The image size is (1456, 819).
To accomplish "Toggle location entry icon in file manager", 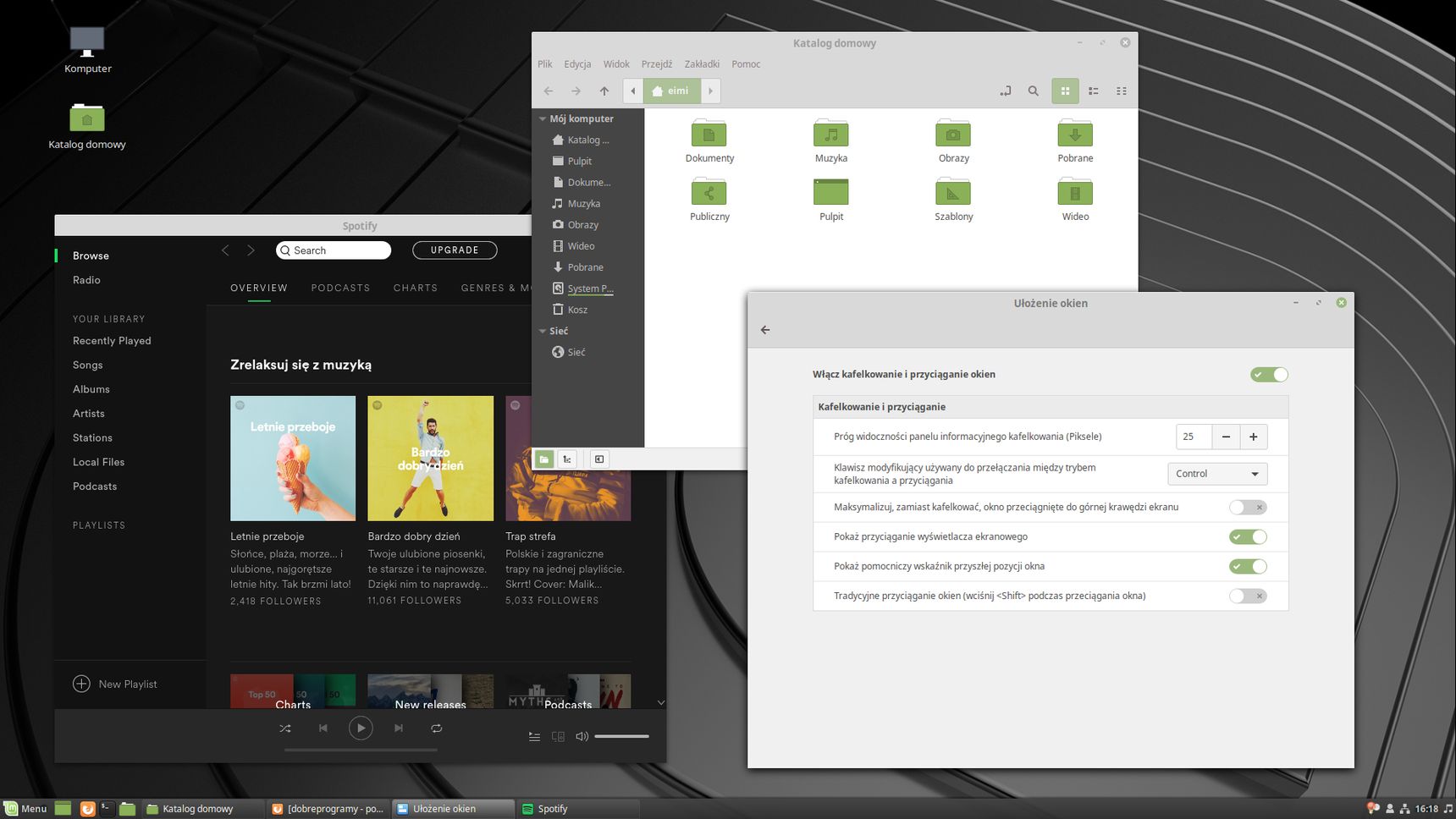I will [x=1005, y=91].
